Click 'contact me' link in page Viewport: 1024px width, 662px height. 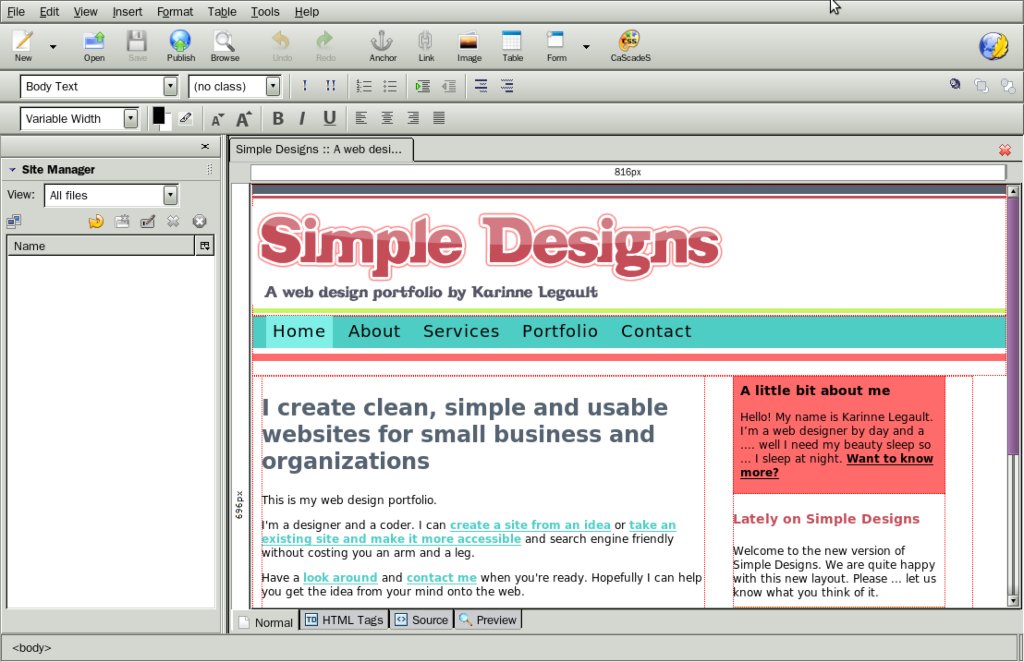(x=441, y=578)
